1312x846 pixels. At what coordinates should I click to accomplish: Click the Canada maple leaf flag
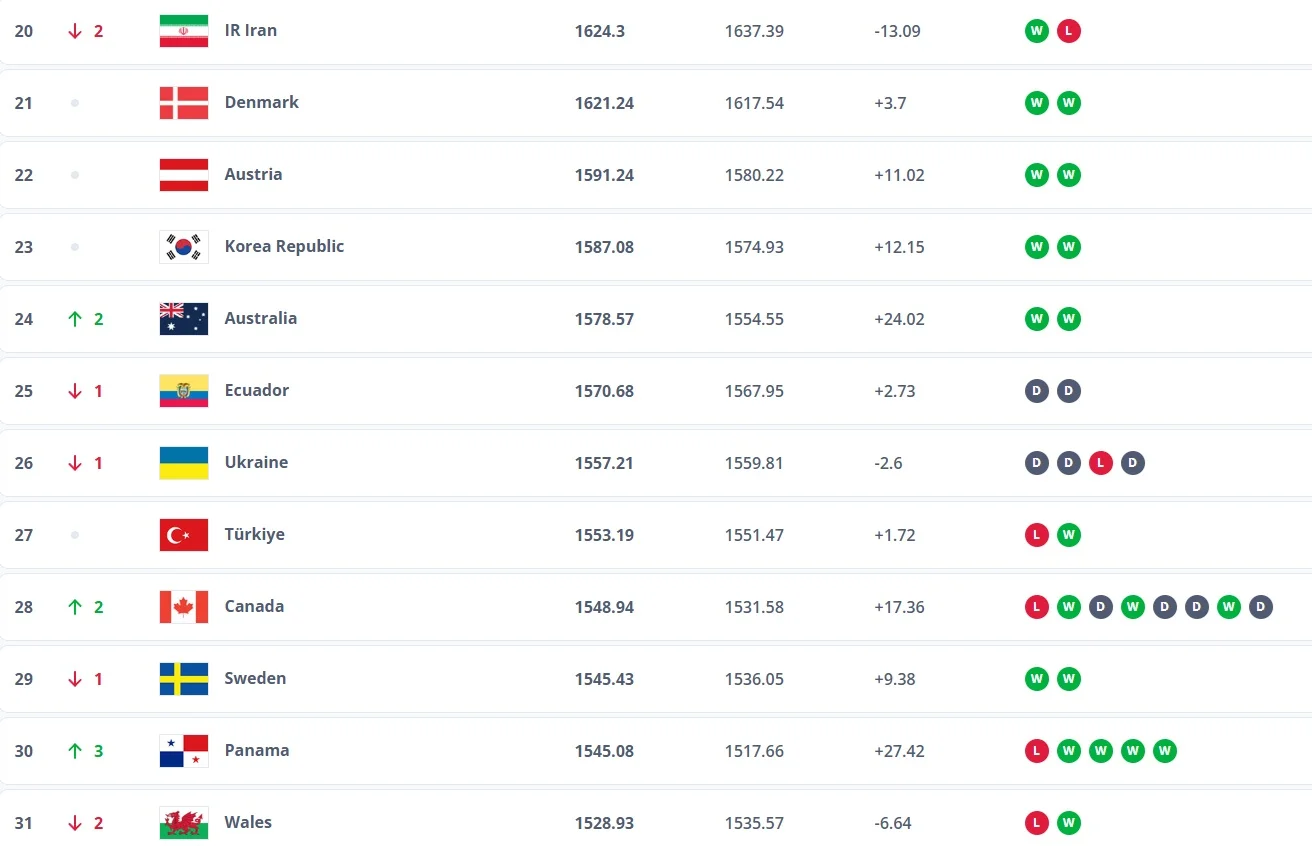click(184, 607)
